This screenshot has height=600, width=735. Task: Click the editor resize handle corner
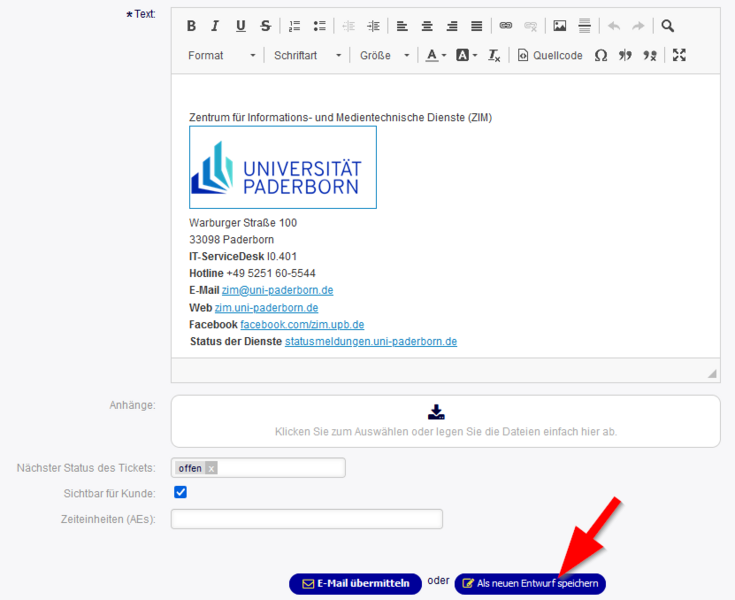click(x=712, y=374)
